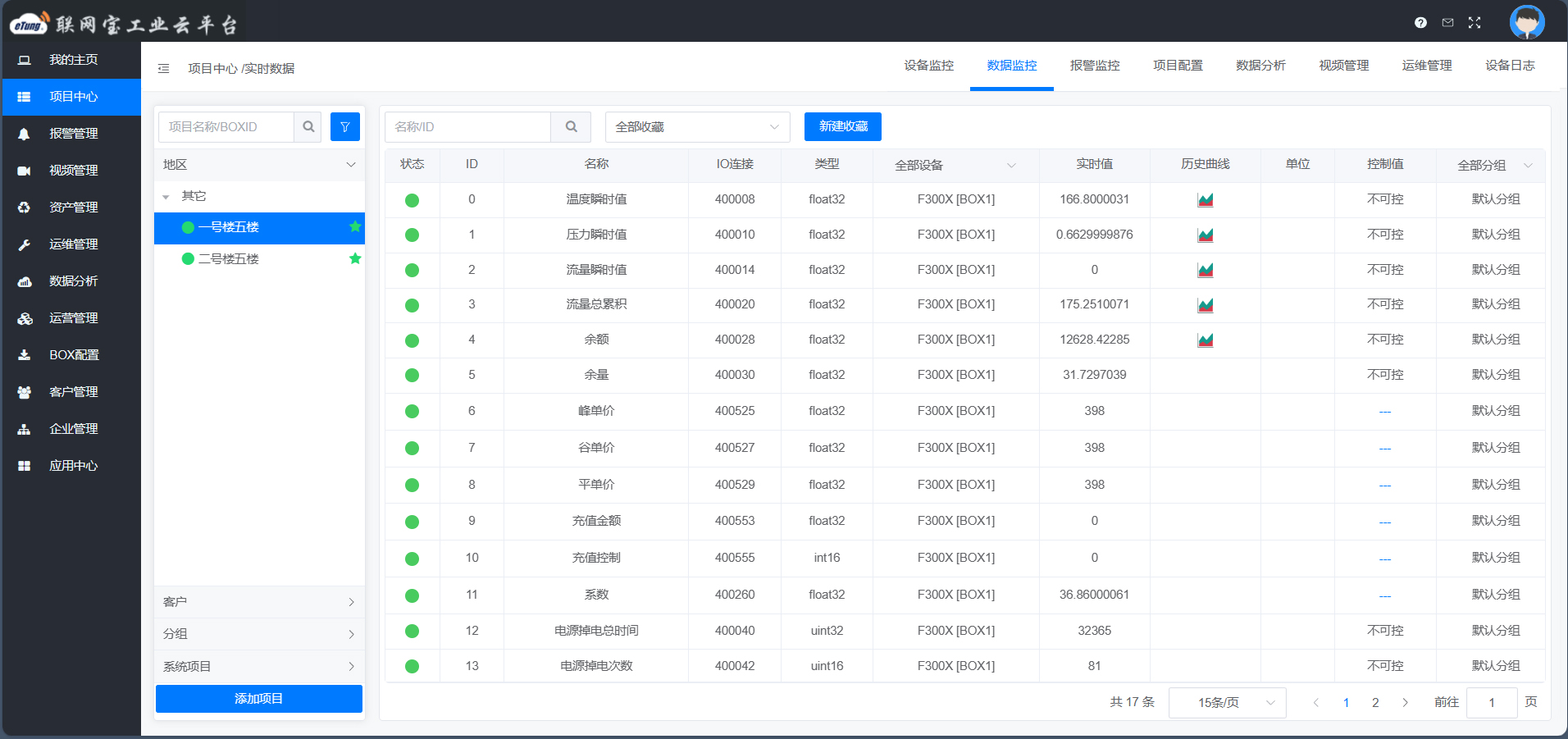Open the mail messages icon
The height and width of the screenshot is (739, 1568).
point(1447,23)
